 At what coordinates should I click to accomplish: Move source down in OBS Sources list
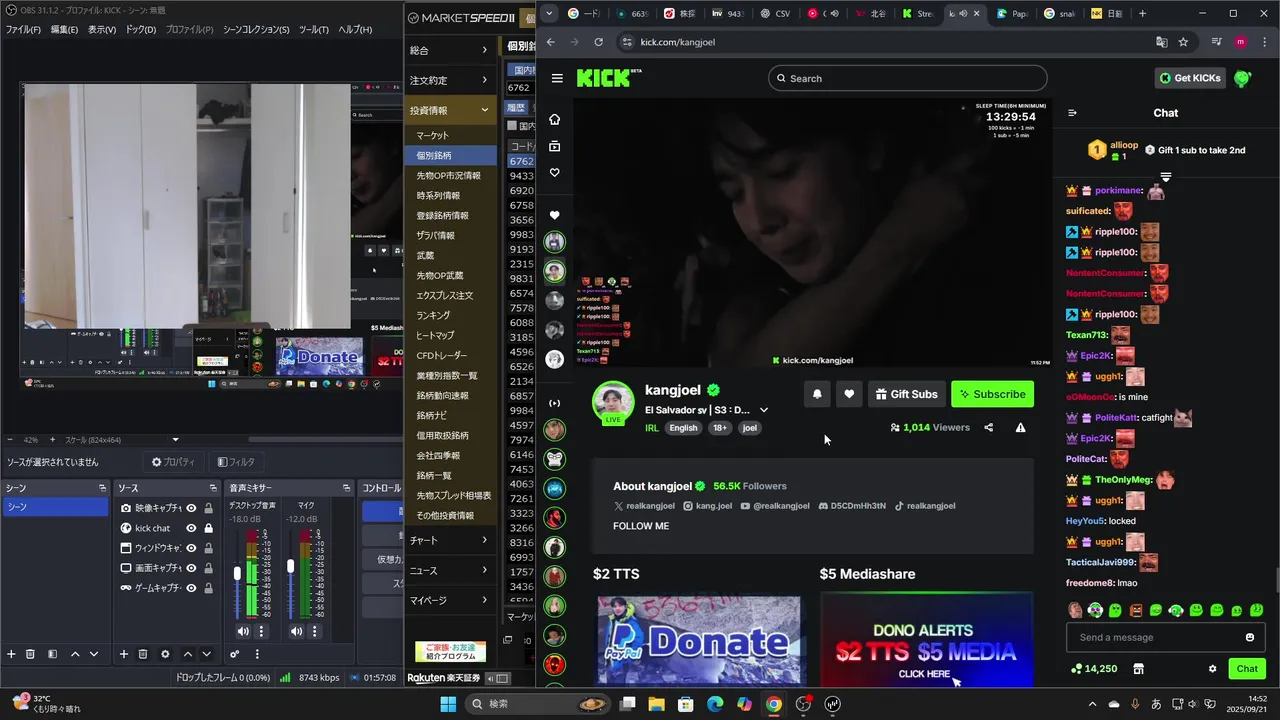click(206, 654)
